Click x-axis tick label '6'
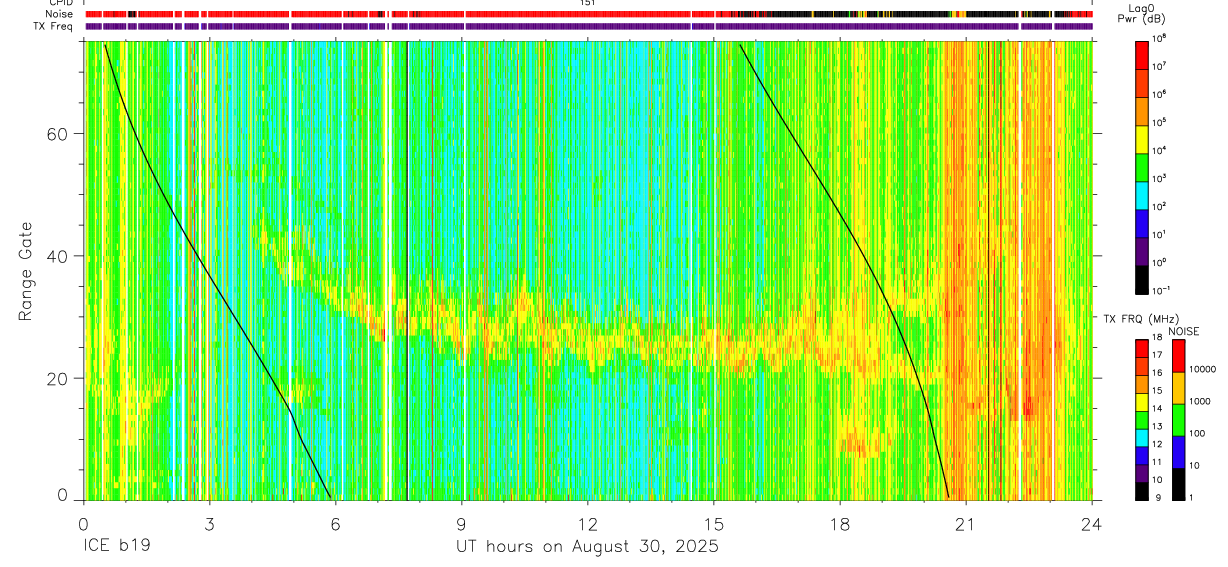1228x567 pixels. point(336,523)
